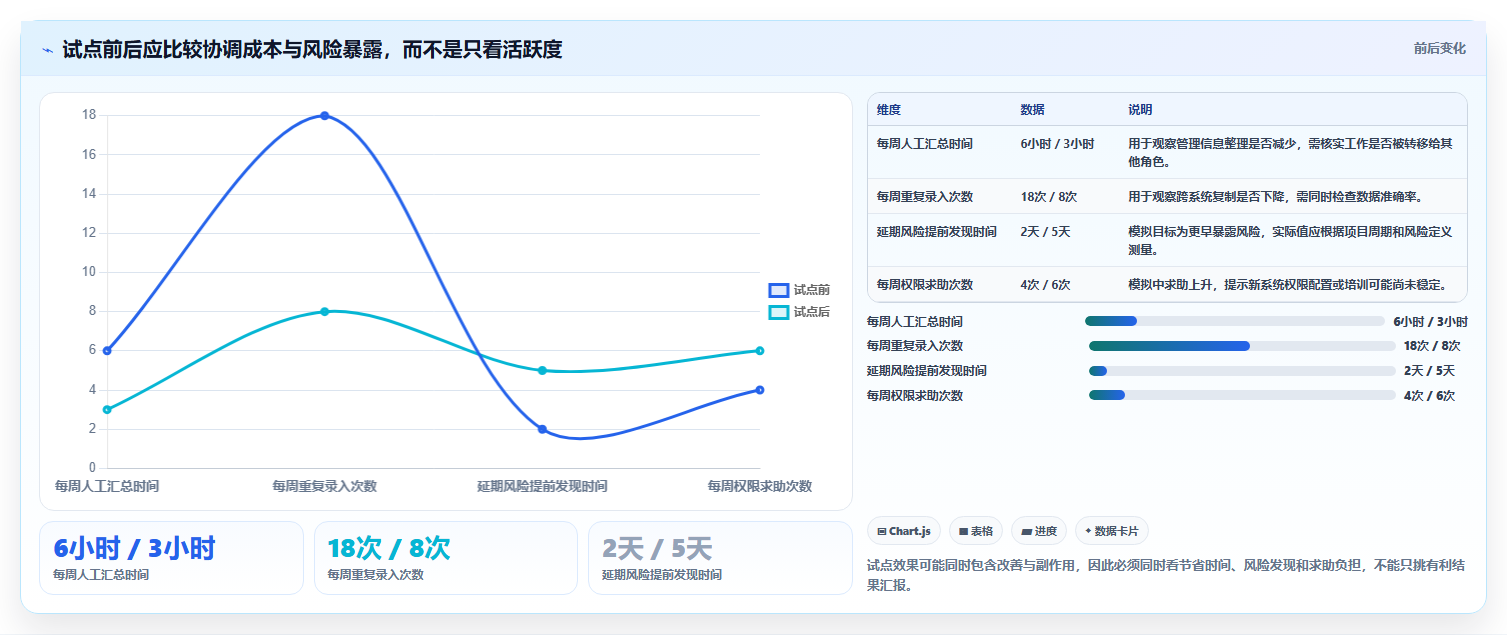Click the 试点后 point at value 5

tap(542, 370)
